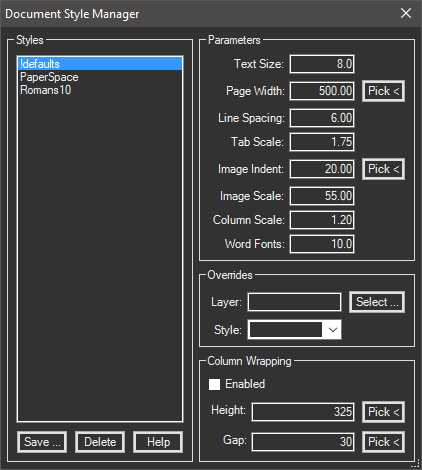The width and height of the screenshot is (422, 470).
Task: Open the layer Select ... dialog
Action: (377, 302)
